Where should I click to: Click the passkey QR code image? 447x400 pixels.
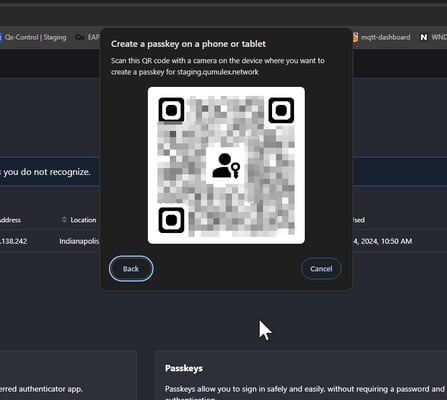[226, 165]
